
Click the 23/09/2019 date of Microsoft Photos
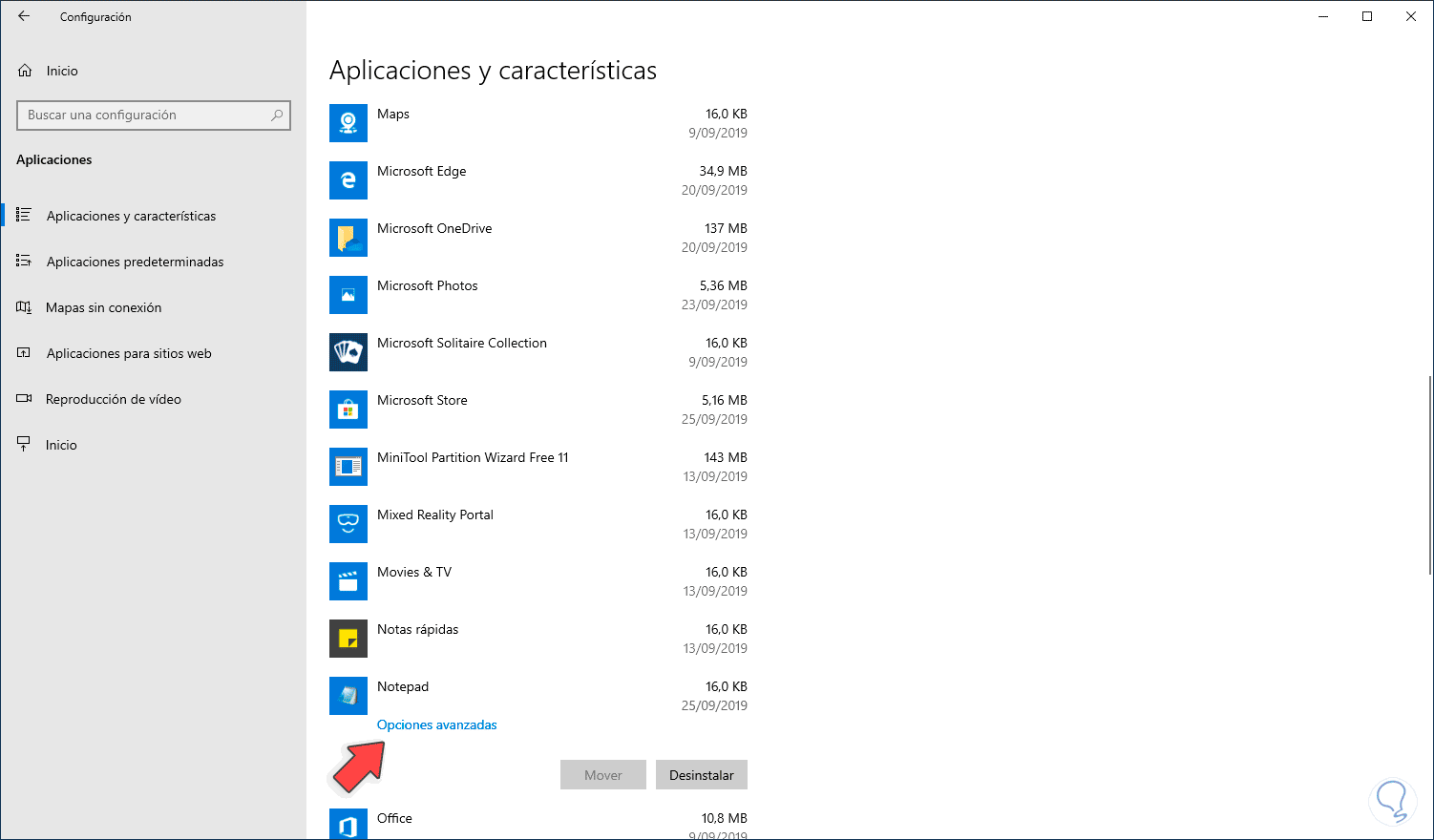[715, 305]
